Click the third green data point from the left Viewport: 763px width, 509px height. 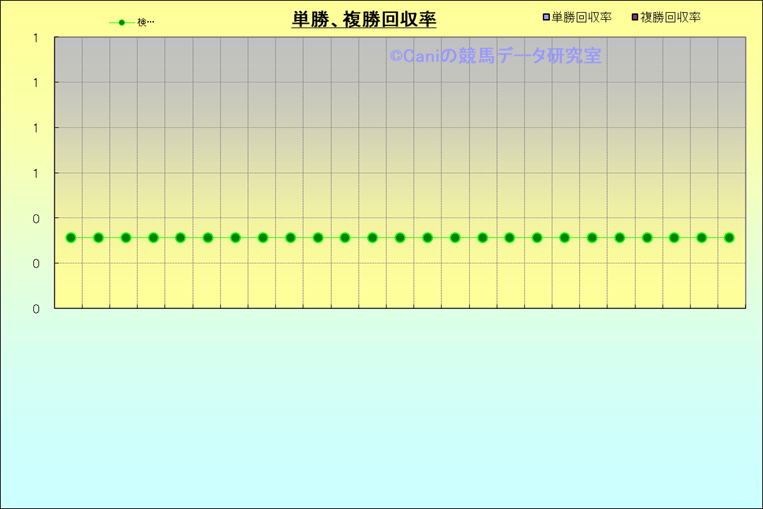[126, 238]
